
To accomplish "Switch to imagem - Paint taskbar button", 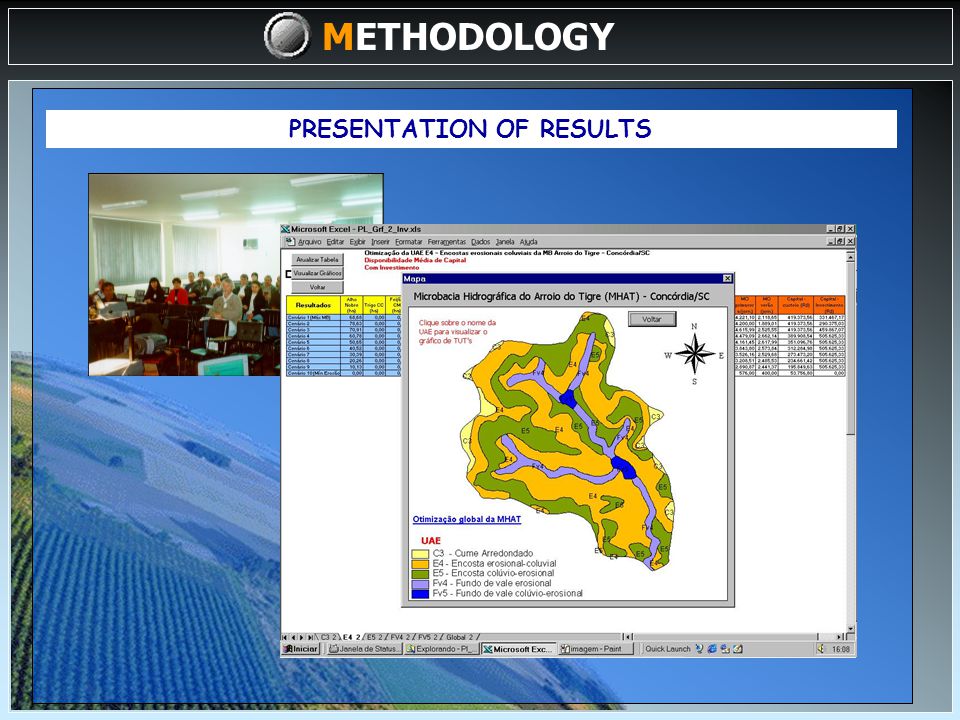I will pos(595,649).
